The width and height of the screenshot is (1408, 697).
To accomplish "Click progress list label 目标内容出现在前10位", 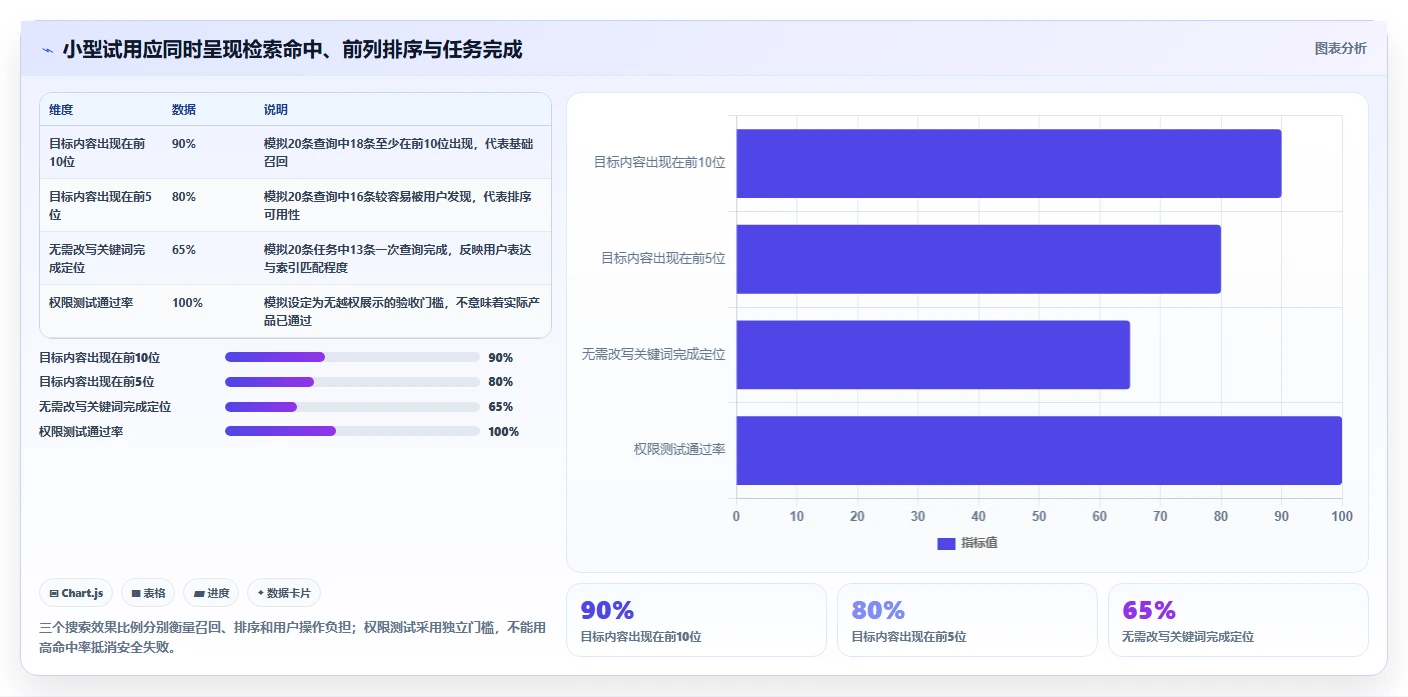I will (99, 357).
